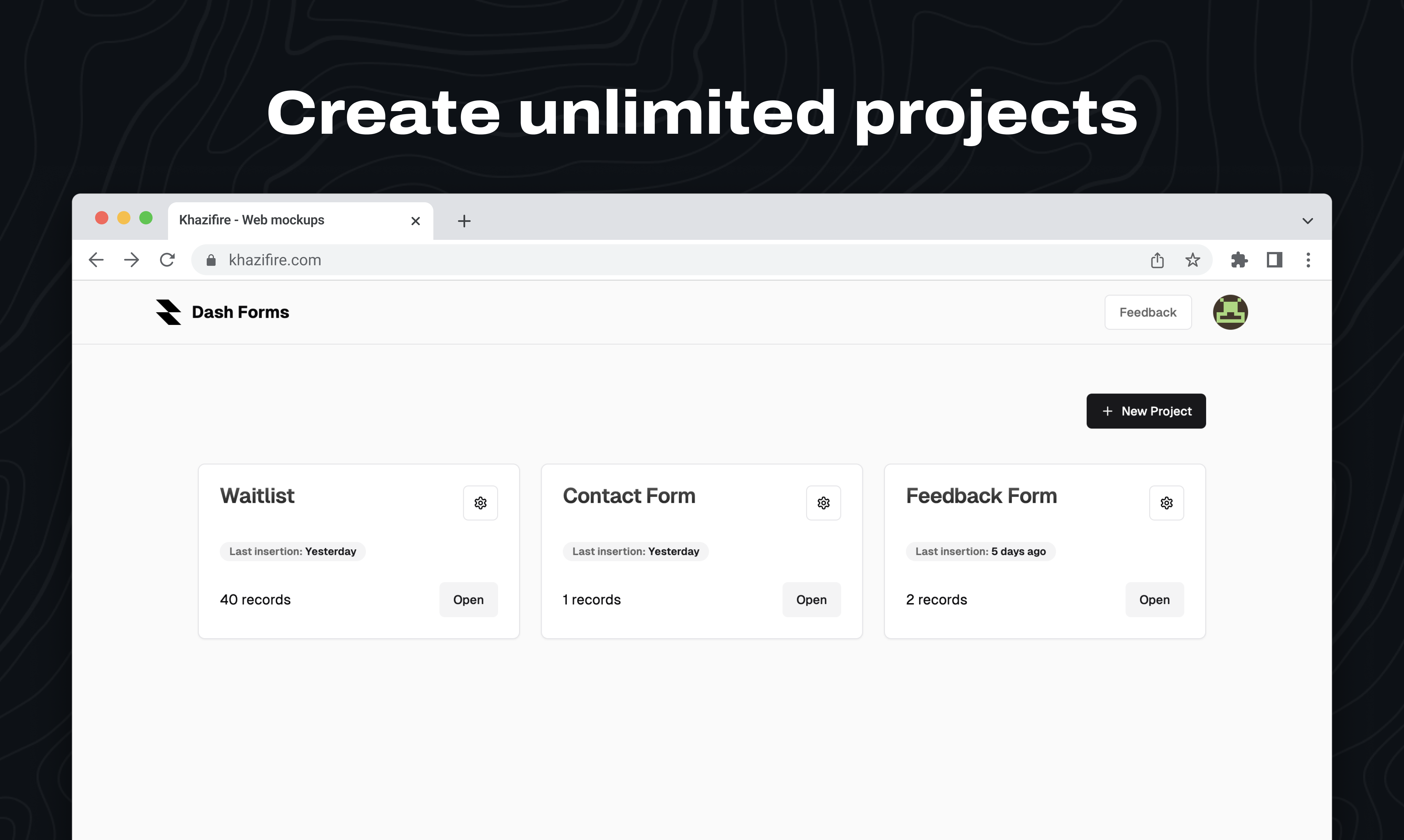Open settings gear on Waitlist card
Image resolution: width=1404 pixels, height=840 pixels.
[x=480, y=503]
